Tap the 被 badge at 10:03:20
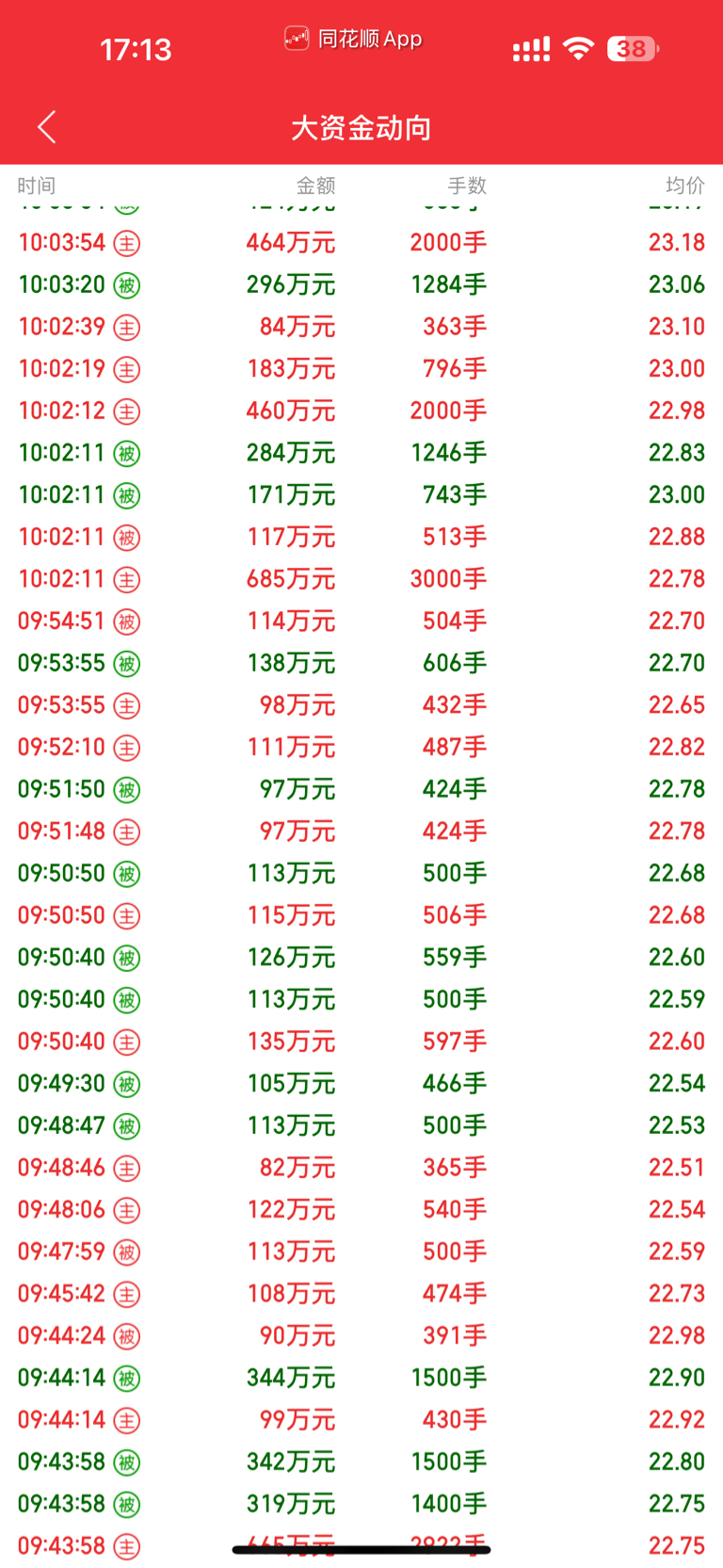Image resolution: width=723 pixels, height=1568 pixels. pos(127,285)
